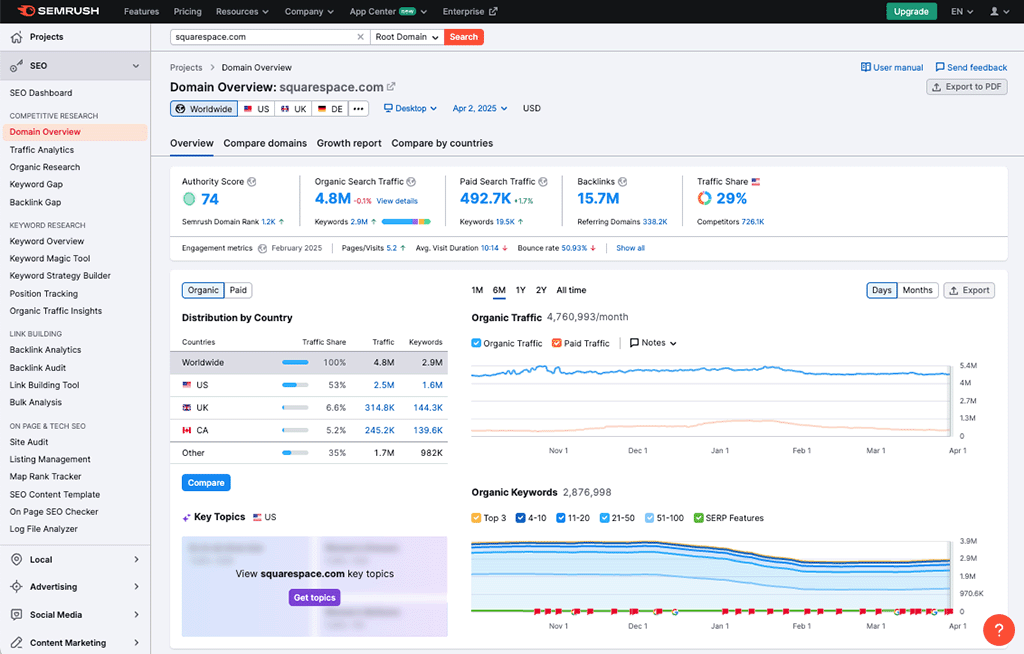Click Export to PDF button

pos(967,87)
